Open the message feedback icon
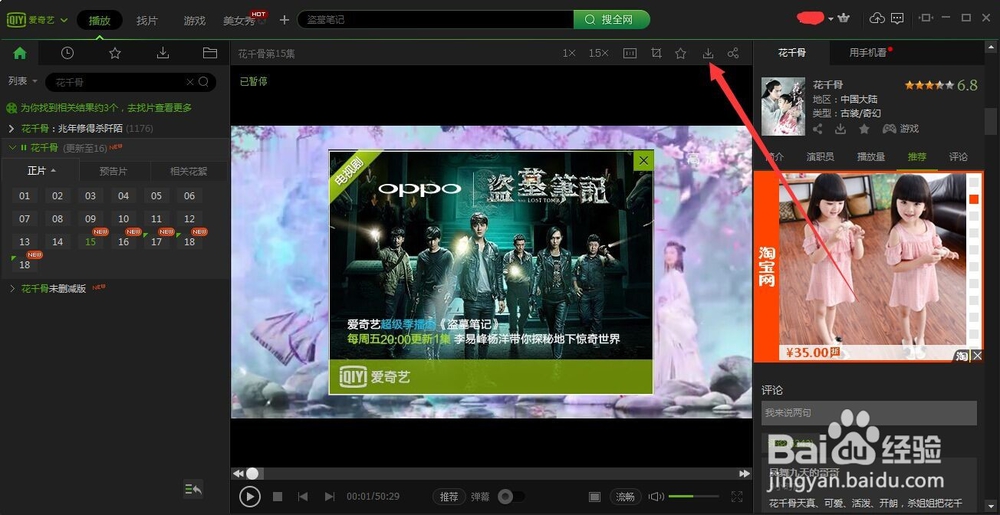The image size is (1000, 515). coord(897,18)
